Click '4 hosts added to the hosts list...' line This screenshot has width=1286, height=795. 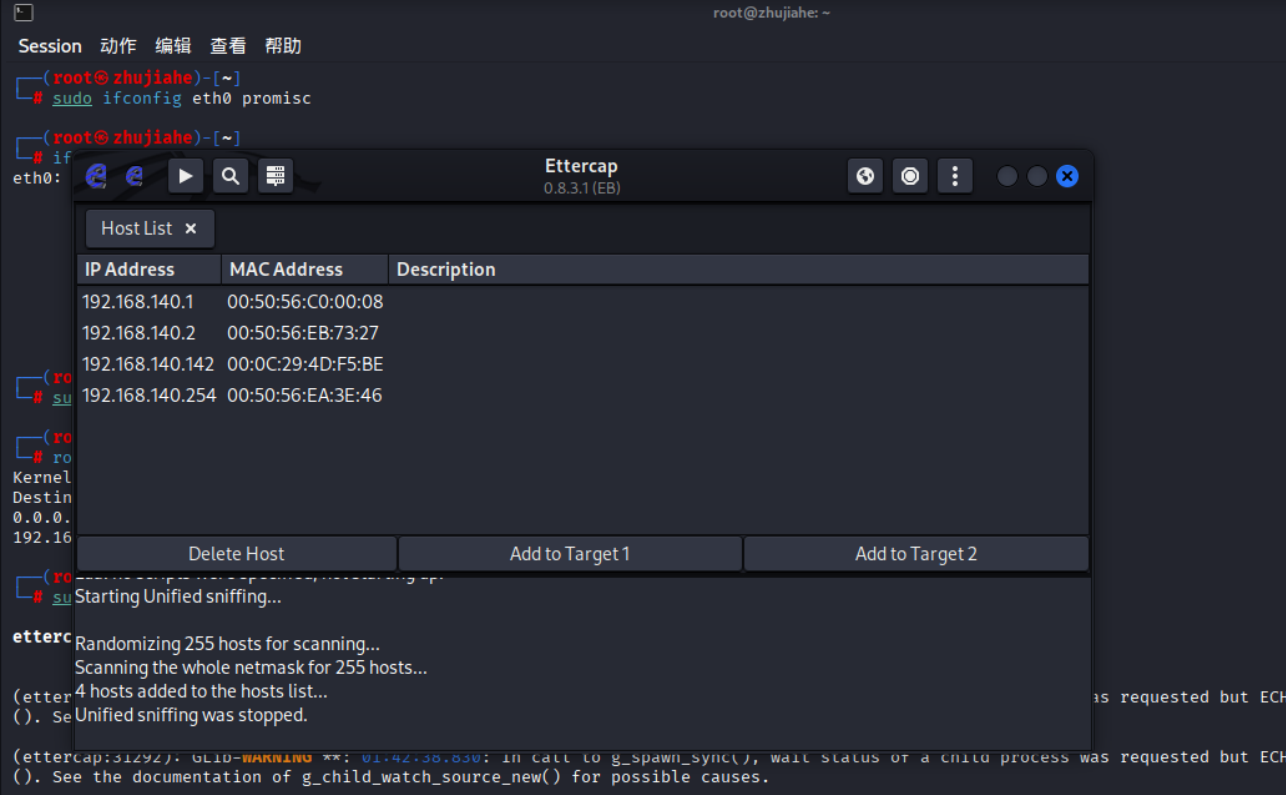pos(201,691)
